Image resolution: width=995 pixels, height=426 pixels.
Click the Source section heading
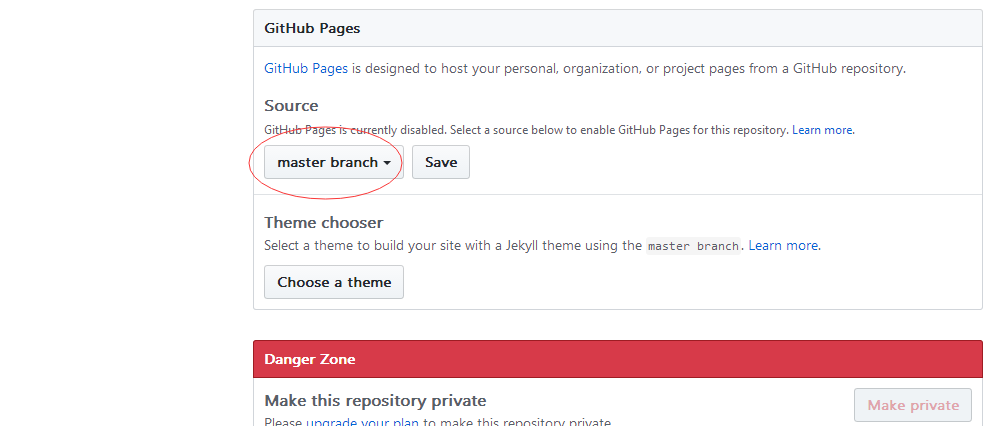pos(291,105)
